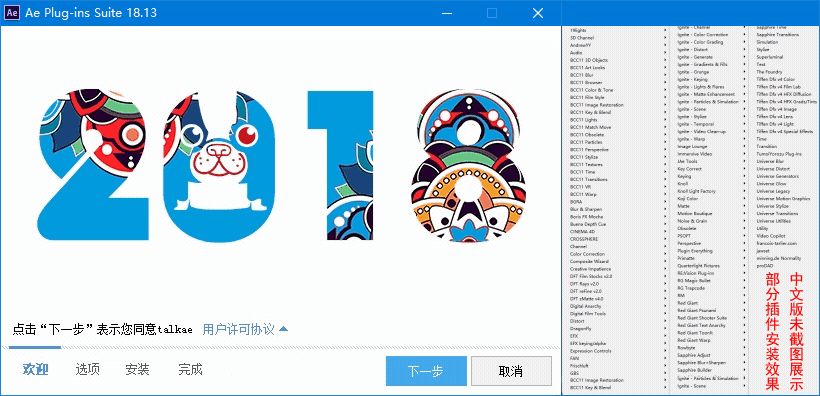Select the 完成 step tab

(190, 370)
